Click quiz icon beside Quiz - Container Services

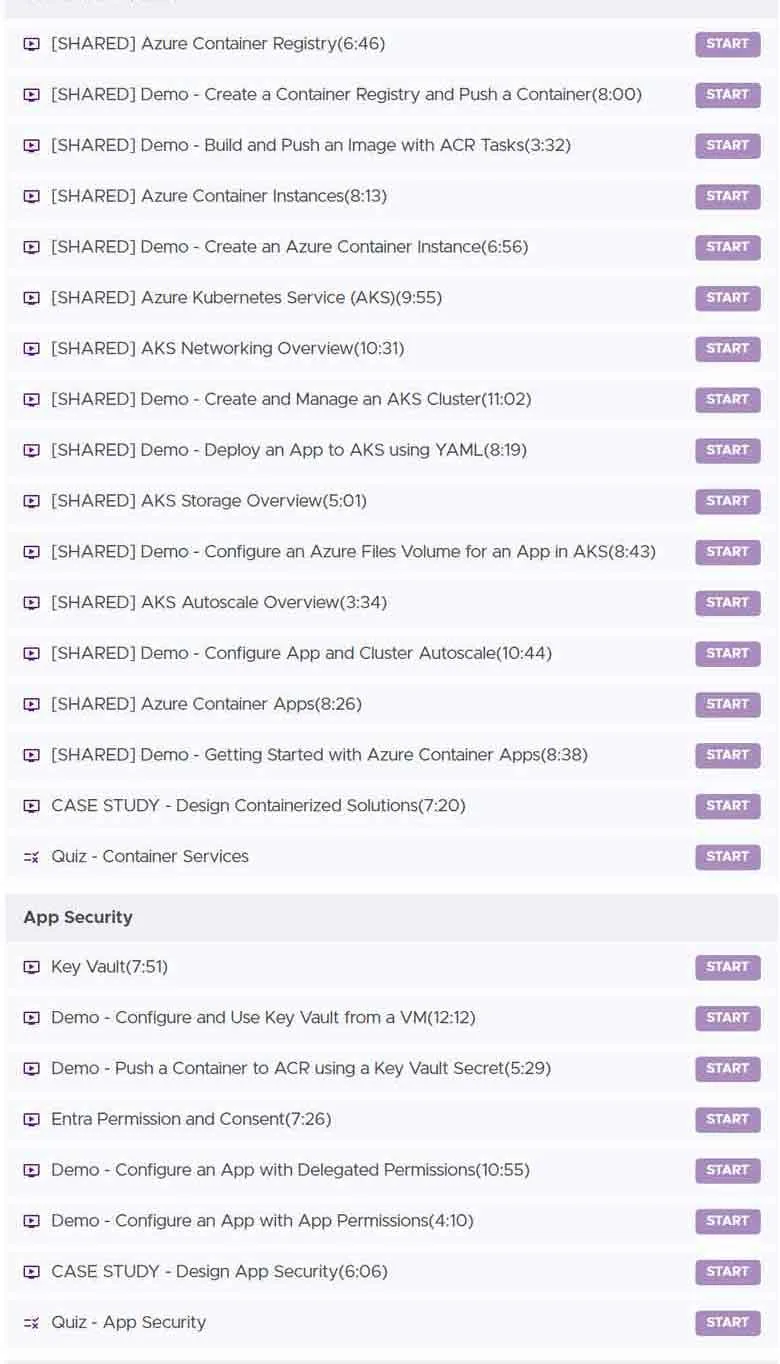tap(32, 857)
